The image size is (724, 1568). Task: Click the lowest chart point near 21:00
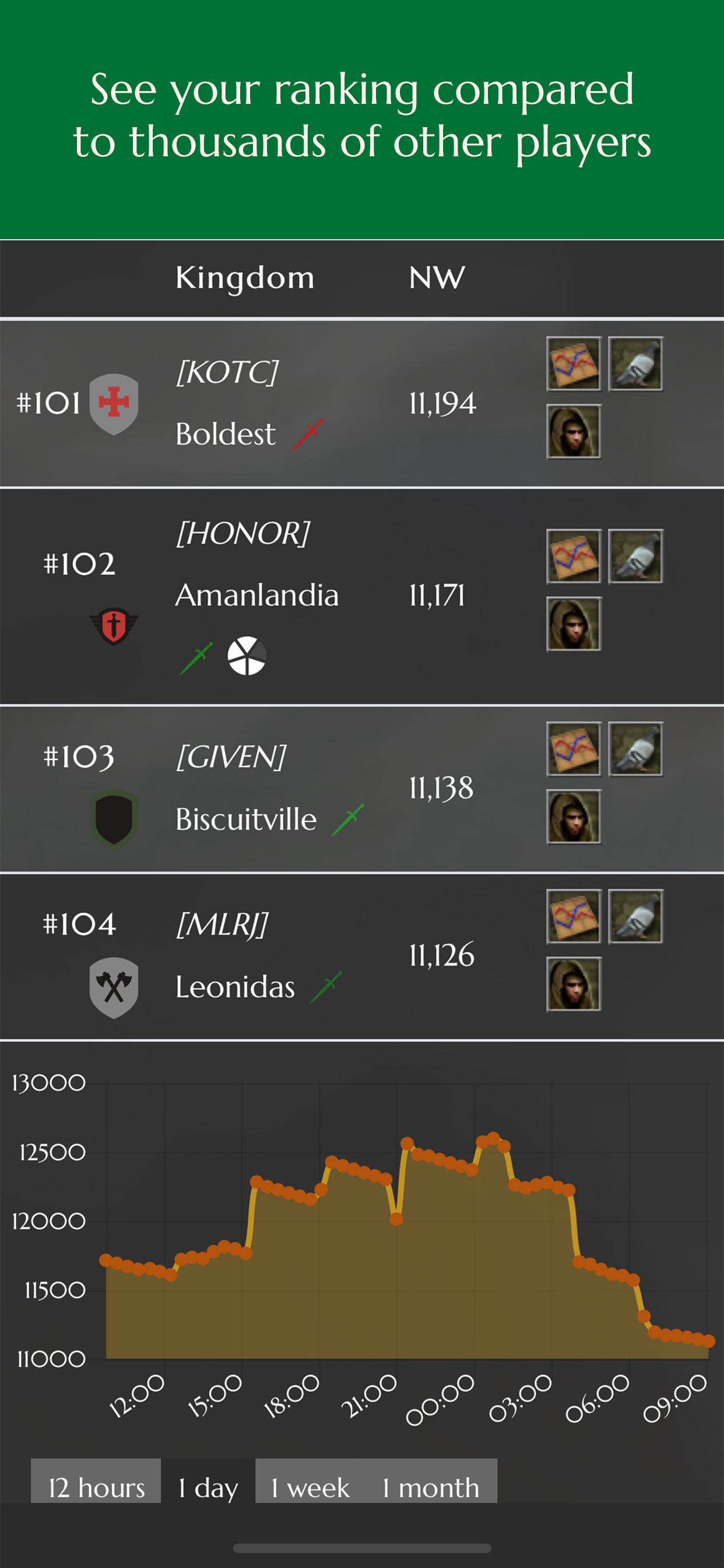[x=396, y=1219]
